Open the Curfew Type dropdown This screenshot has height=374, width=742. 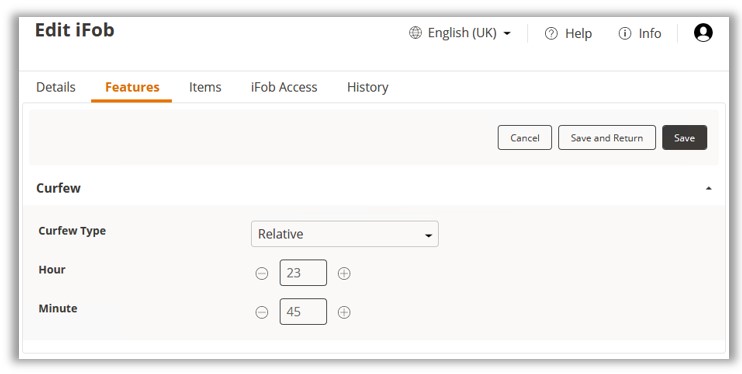pyautogui.click(x=344, y=234)
